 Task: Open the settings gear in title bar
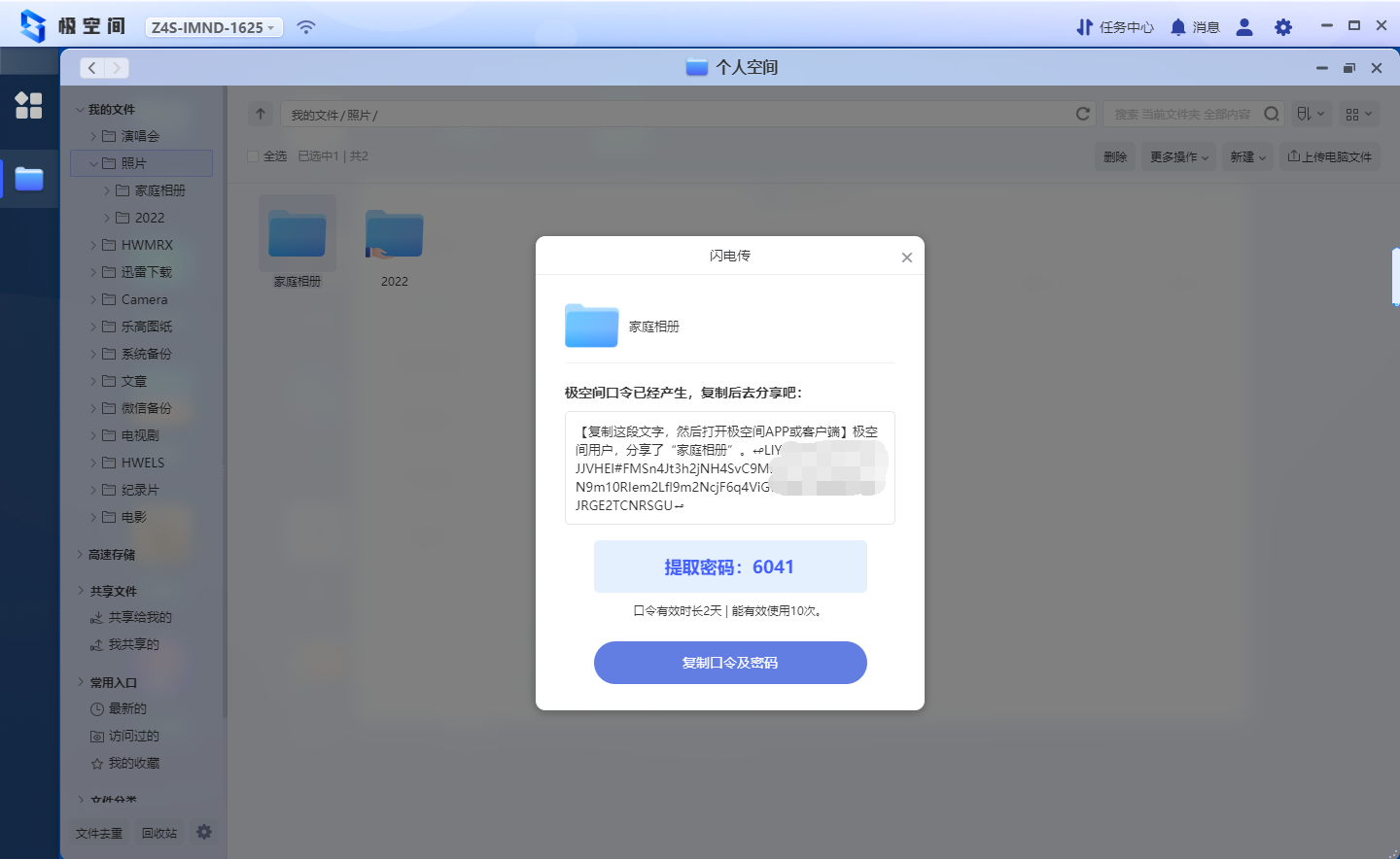(1283, 27)
